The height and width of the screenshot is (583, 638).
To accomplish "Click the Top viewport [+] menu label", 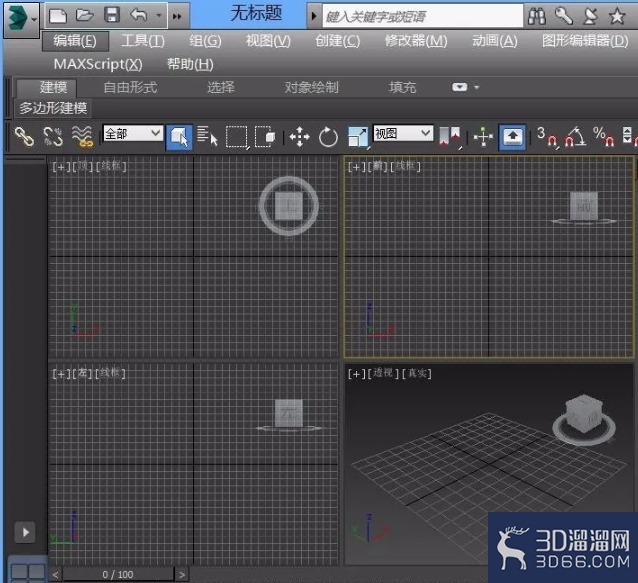I will 61,167.
